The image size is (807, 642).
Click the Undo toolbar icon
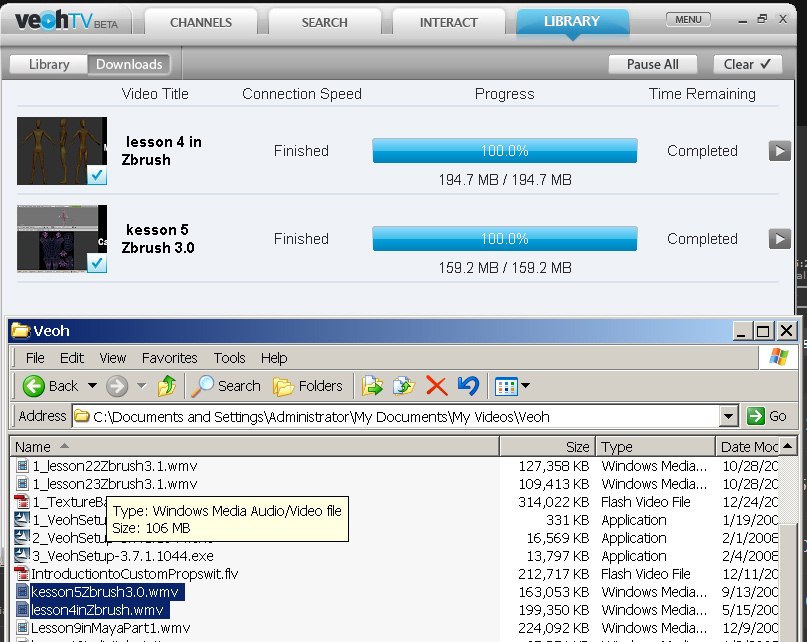[x=468, y=386]
